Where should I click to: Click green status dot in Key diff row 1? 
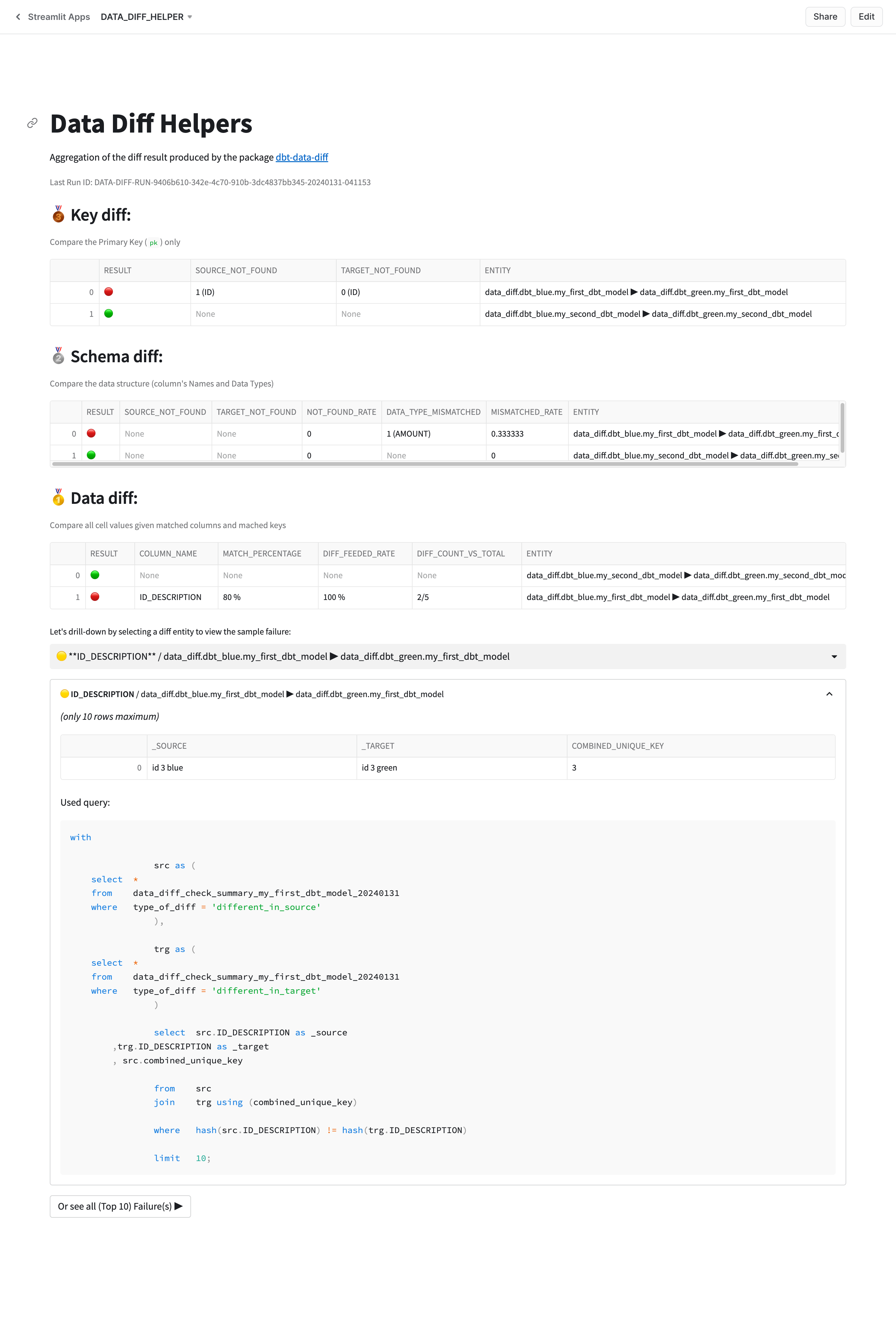click(x=109, y=313)
